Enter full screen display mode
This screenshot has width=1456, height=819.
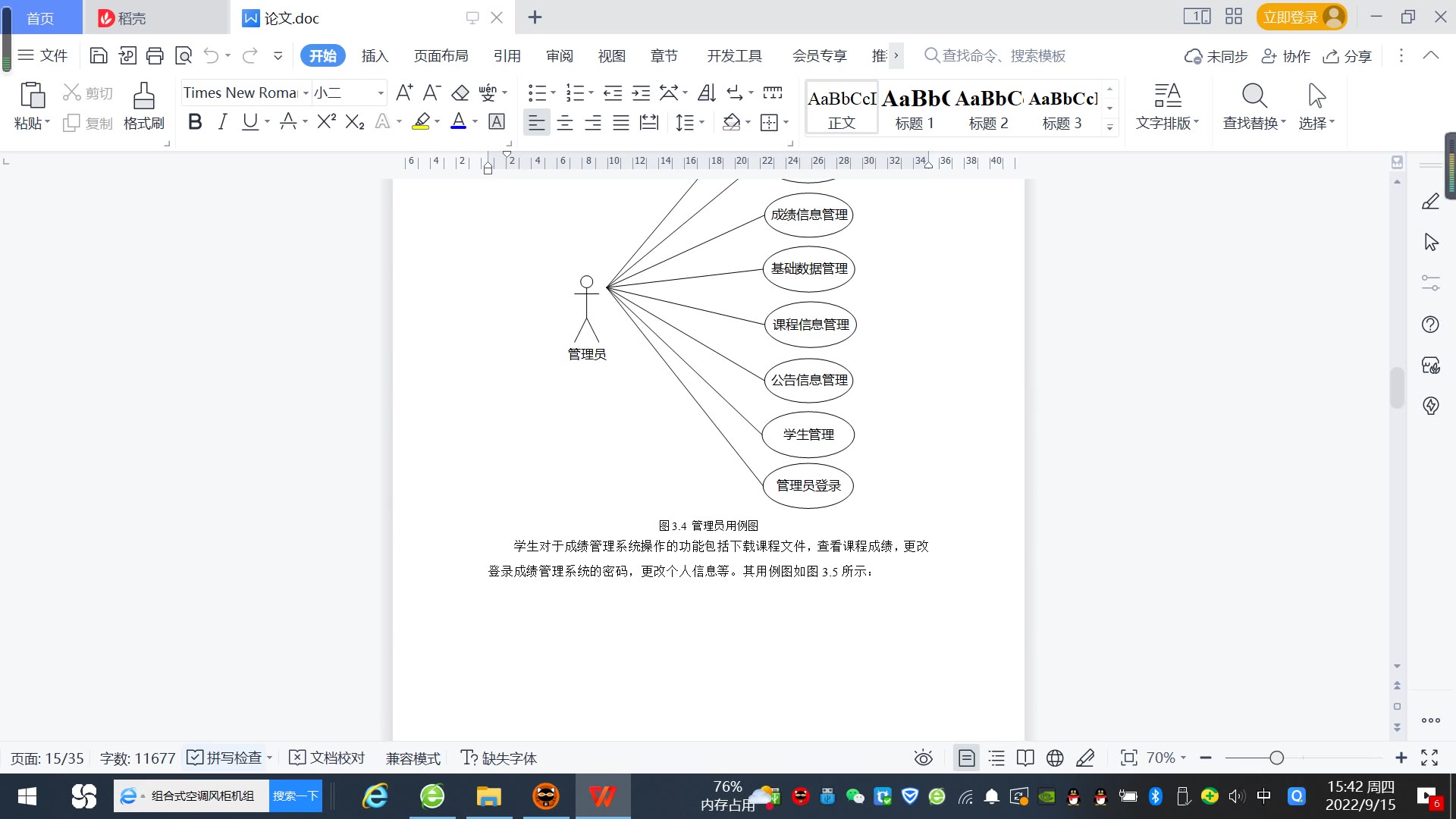[x=1429, y=758]
